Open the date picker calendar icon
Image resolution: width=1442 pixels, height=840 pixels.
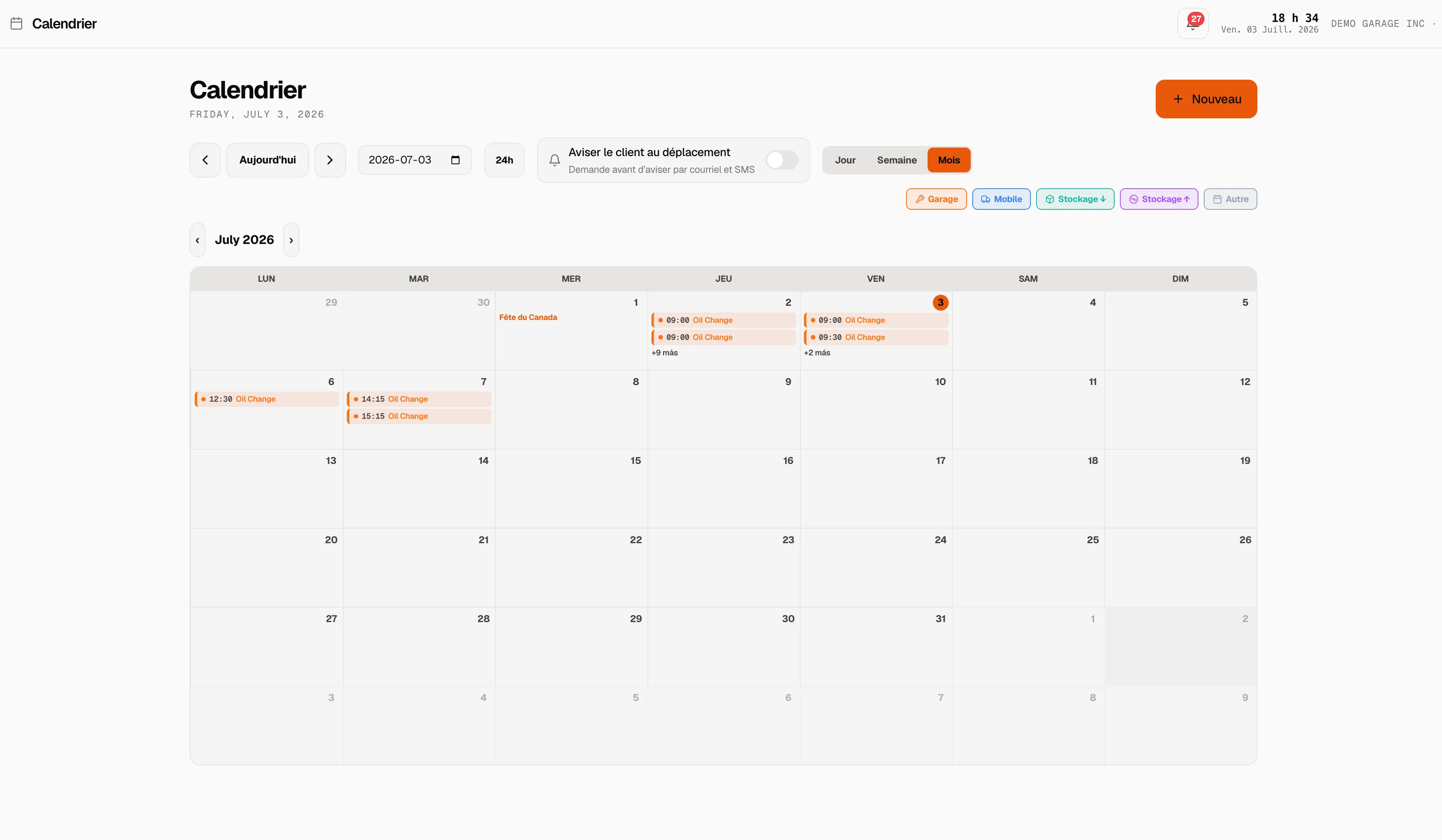click(455, 160)
